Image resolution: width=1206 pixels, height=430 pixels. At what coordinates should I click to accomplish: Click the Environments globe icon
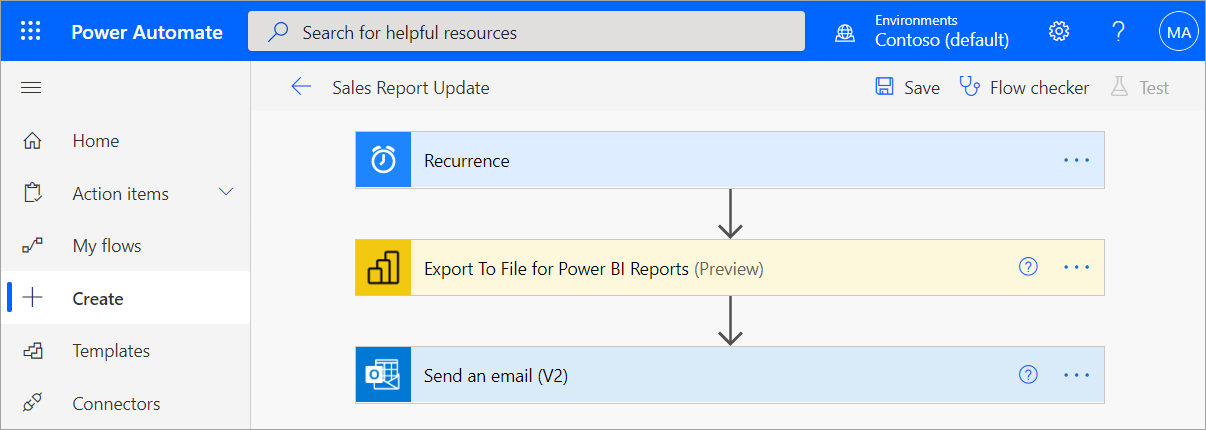(x=846, y=32)
